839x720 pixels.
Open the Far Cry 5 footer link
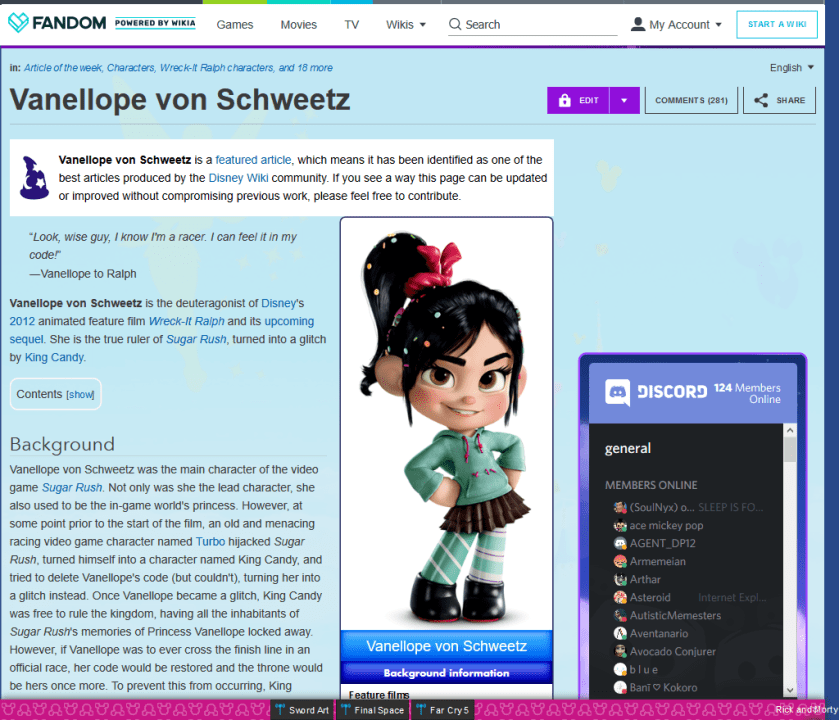[x=449, y=710]
